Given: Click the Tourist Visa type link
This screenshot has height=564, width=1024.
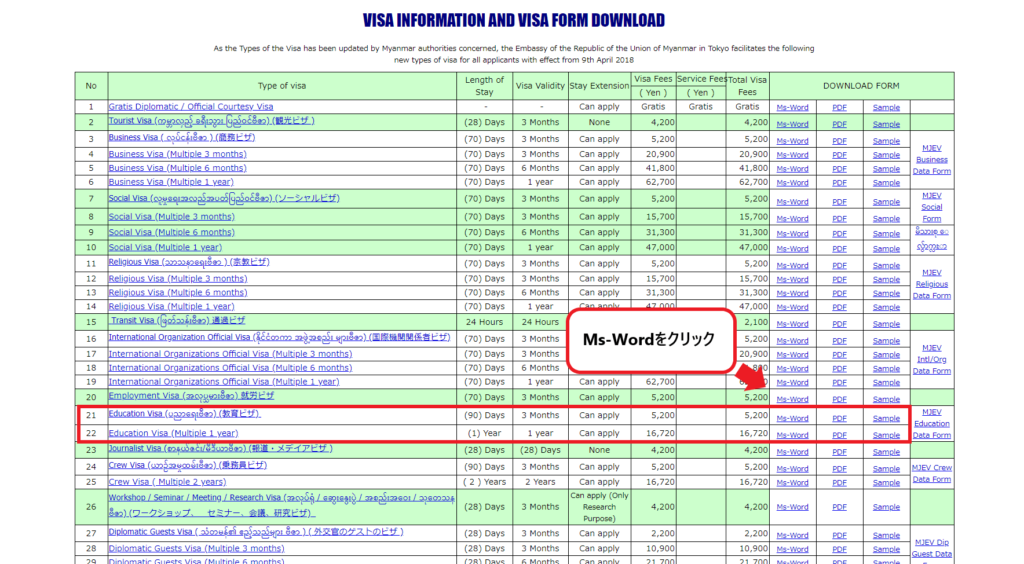Looking at the screenshot, I should [211, 121].
